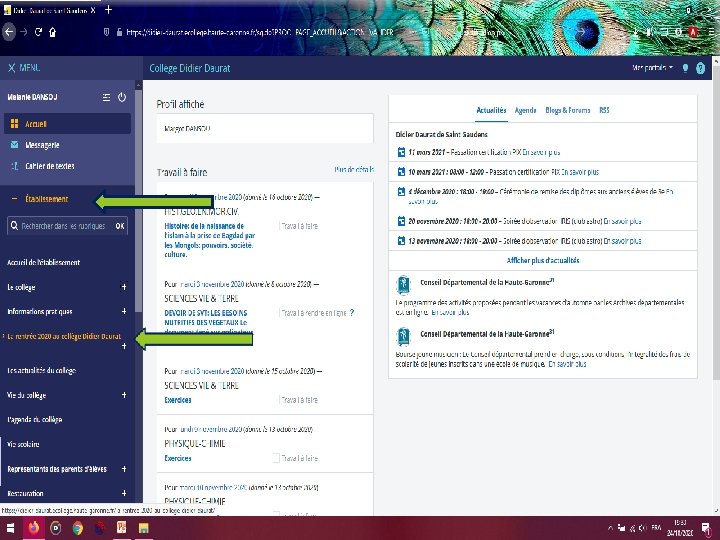Screen dimensions: 720x540
Task: Open the Histoire: de la naissance de l'Islam homework link
Action: 210,240
